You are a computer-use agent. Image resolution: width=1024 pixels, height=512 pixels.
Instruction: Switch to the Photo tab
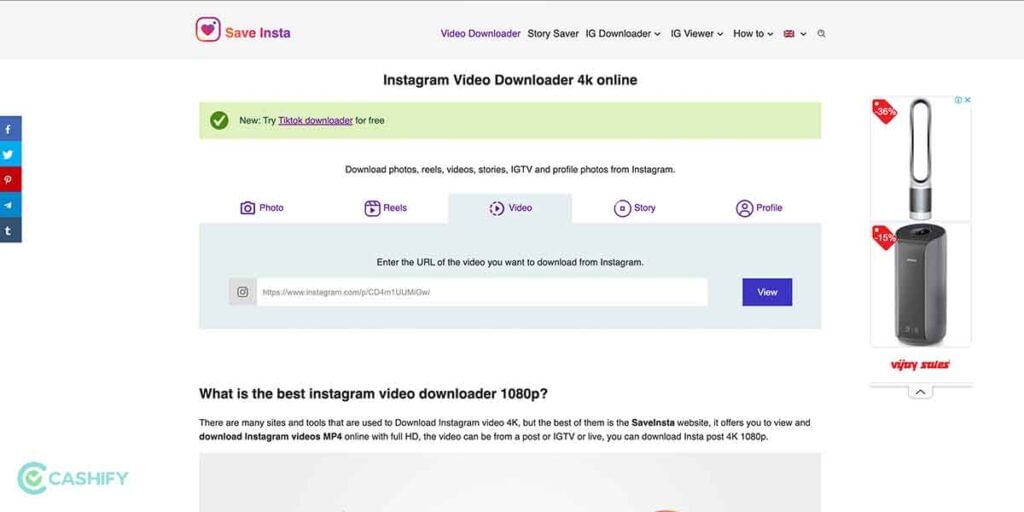(x=262, y=208)
